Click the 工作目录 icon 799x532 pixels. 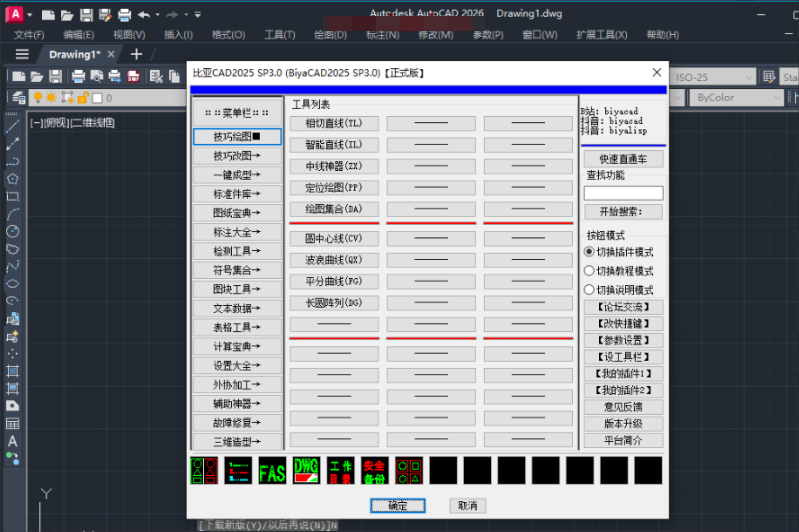coord(340,470)
